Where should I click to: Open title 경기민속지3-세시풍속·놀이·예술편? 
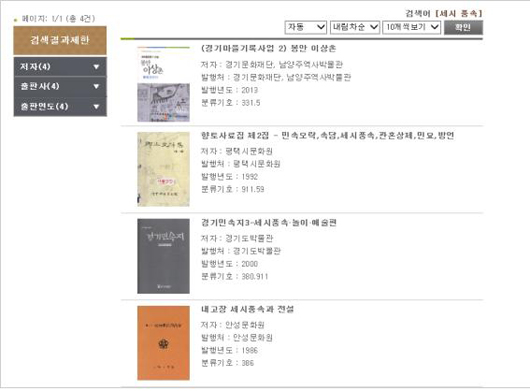(x=269, y=223)
